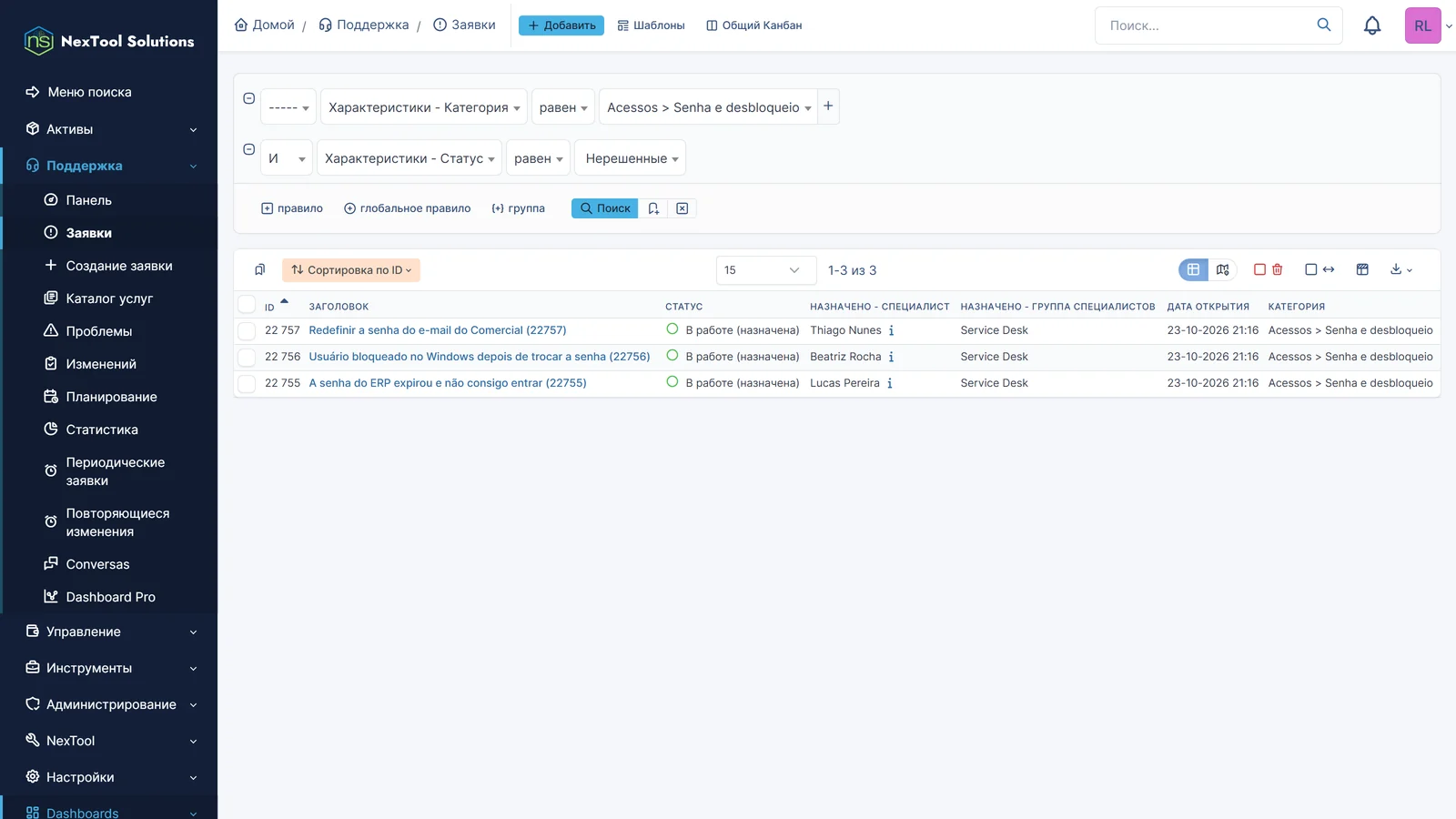This screenshot has width=1456, height=819.
Task: Open the RL user avatar menu
Action: click(1423, 25)
